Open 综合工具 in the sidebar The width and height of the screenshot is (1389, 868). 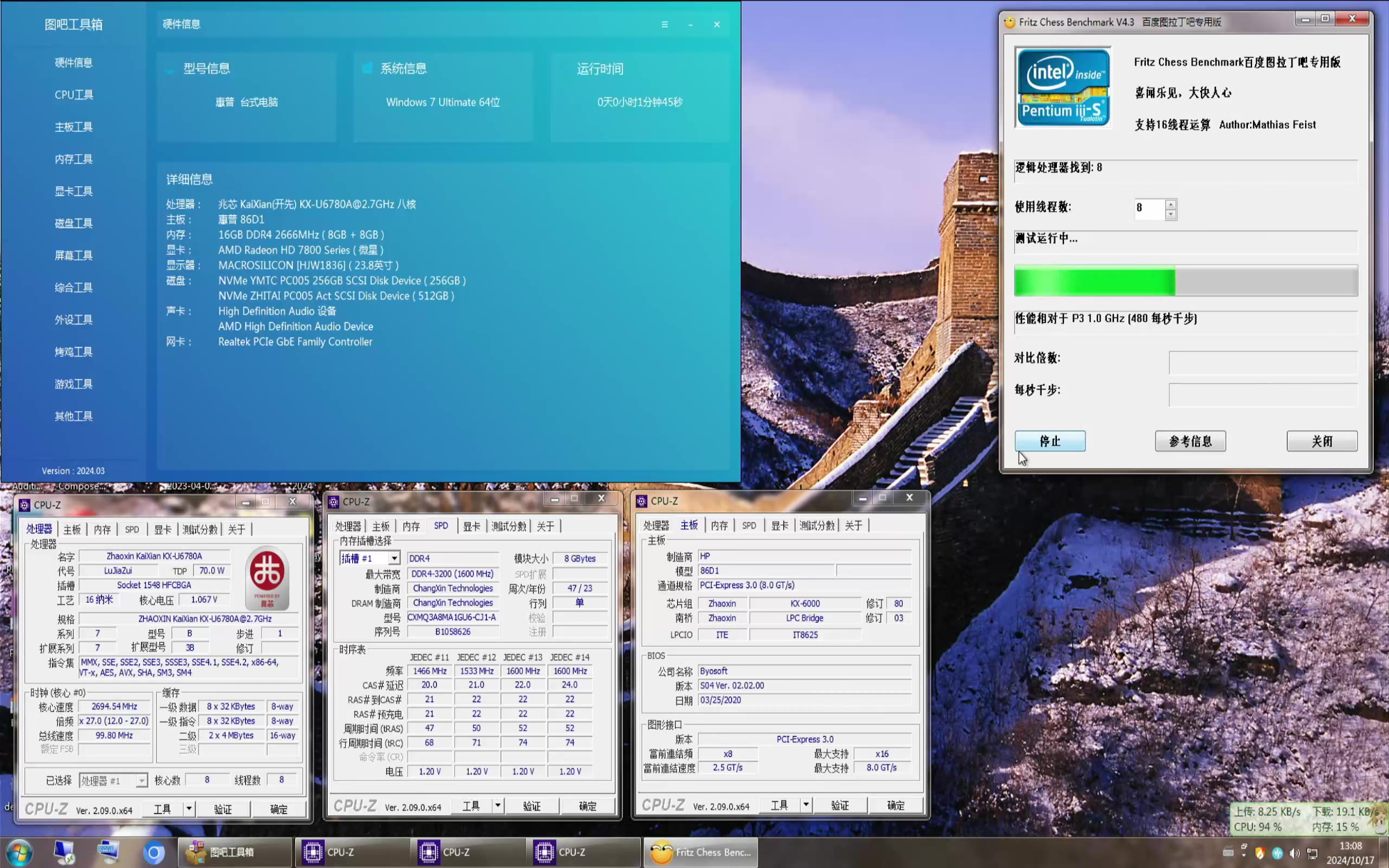coord(74,287)
